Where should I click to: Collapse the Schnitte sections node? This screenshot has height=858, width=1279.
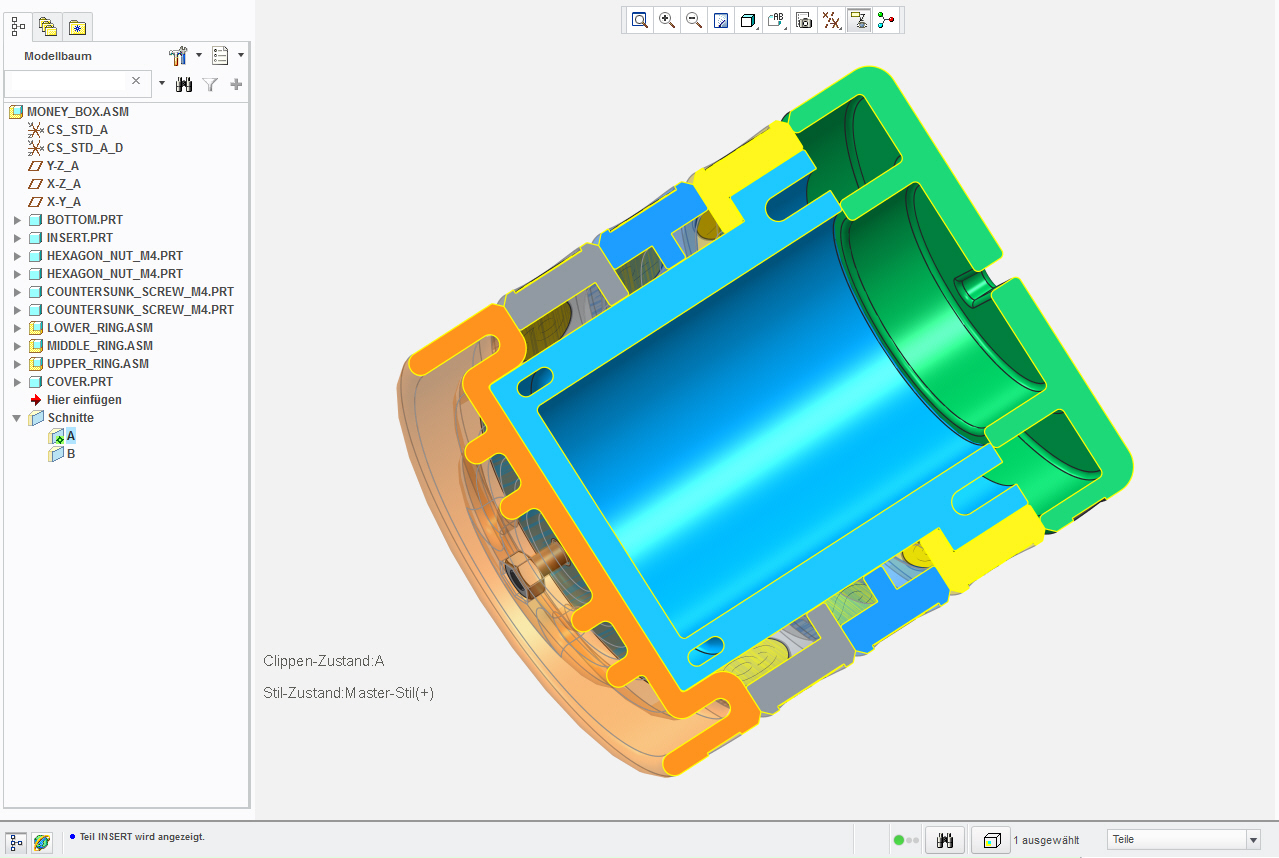point(17,418)
